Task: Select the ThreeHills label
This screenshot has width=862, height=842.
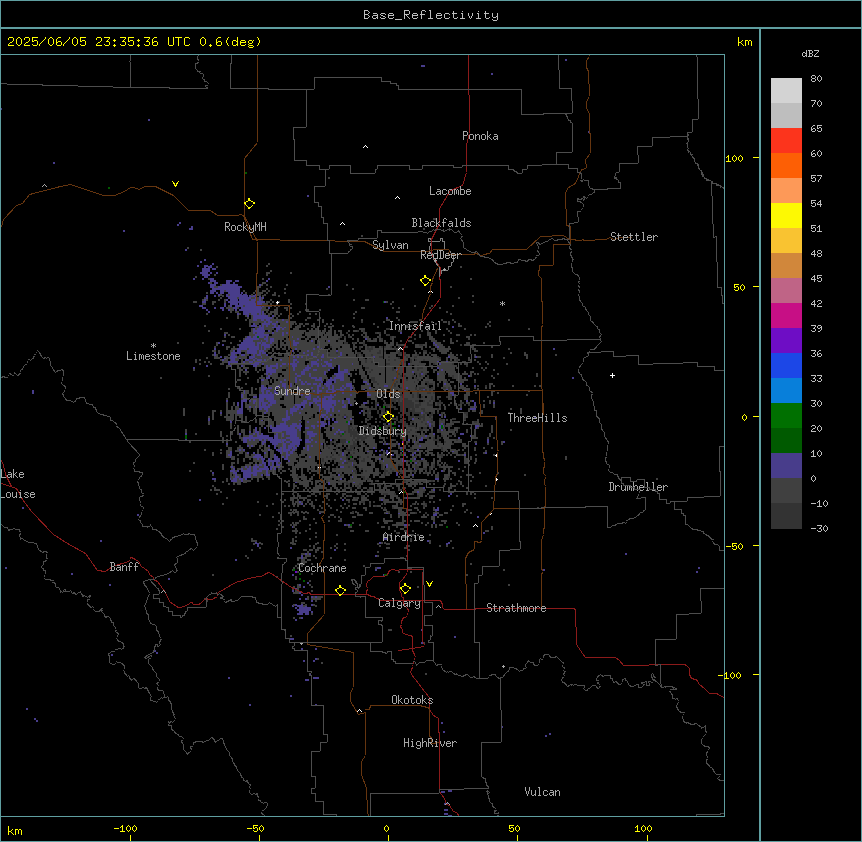Action: click(537, 418)
